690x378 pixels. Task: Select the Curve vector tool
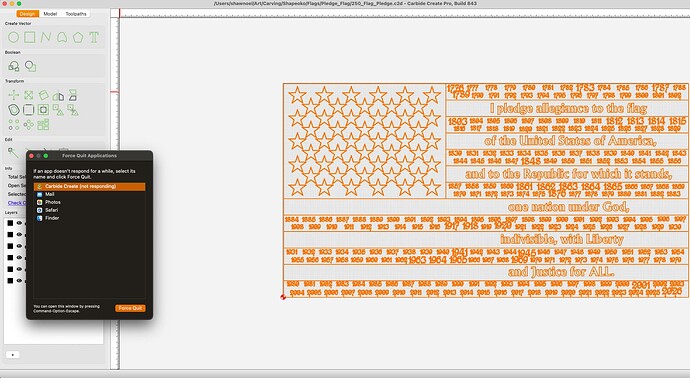point(62,37)
